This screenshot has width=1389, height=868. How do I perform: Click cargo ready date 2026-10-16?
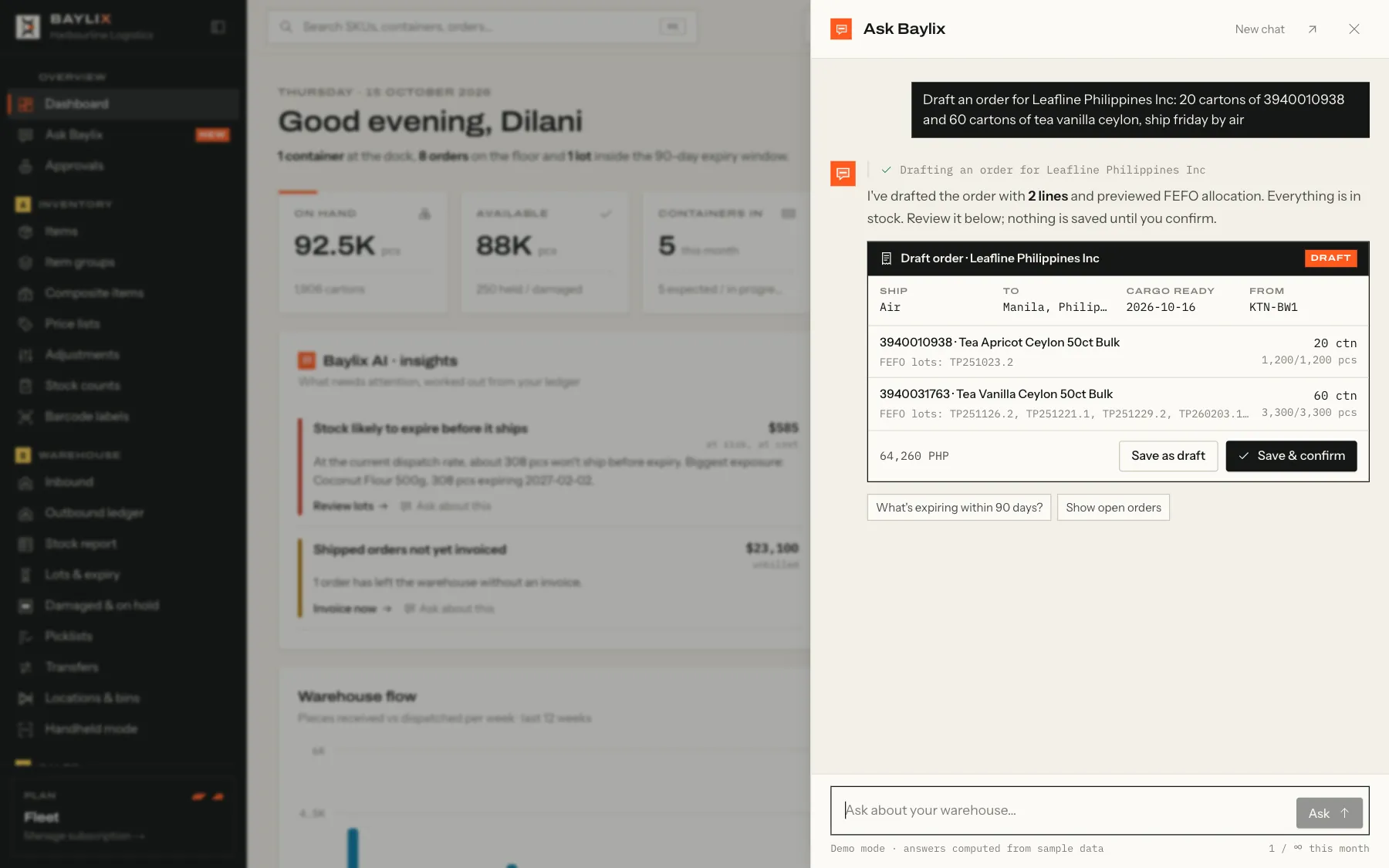1161,308
